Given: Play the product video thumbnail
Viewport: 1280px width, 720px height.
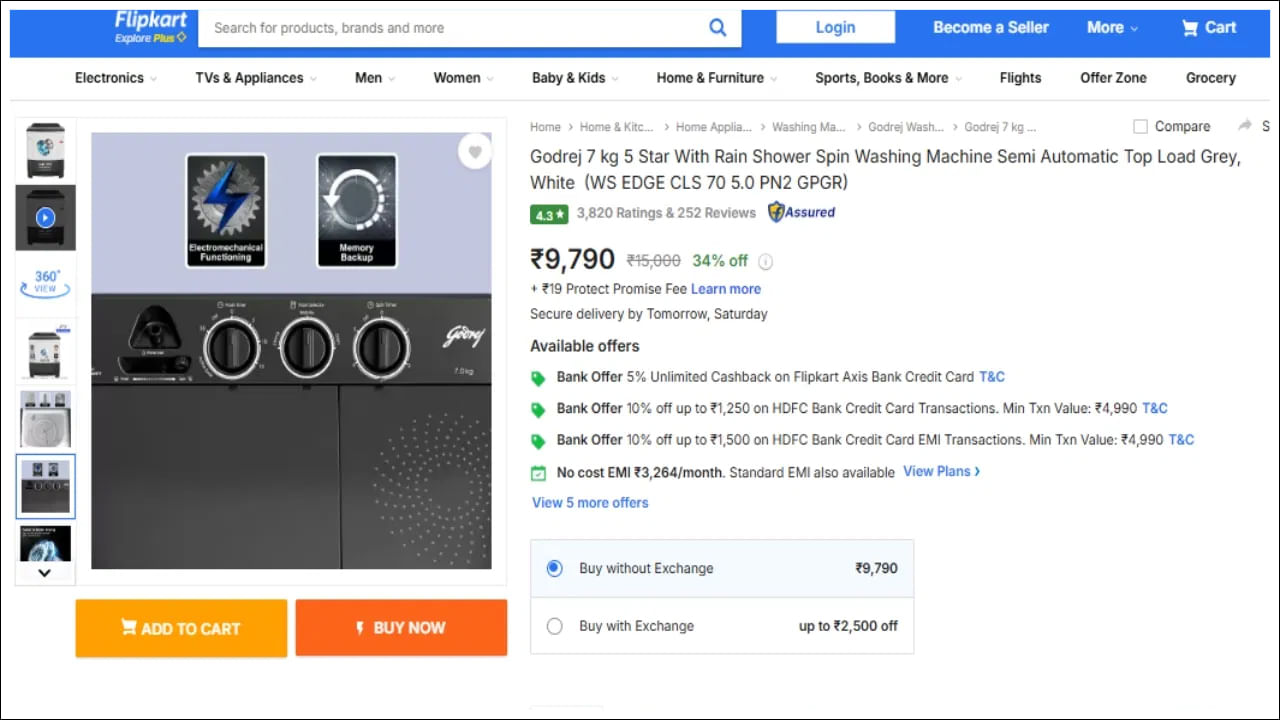Looking at the screenshot, I should (x=46, y=217).
